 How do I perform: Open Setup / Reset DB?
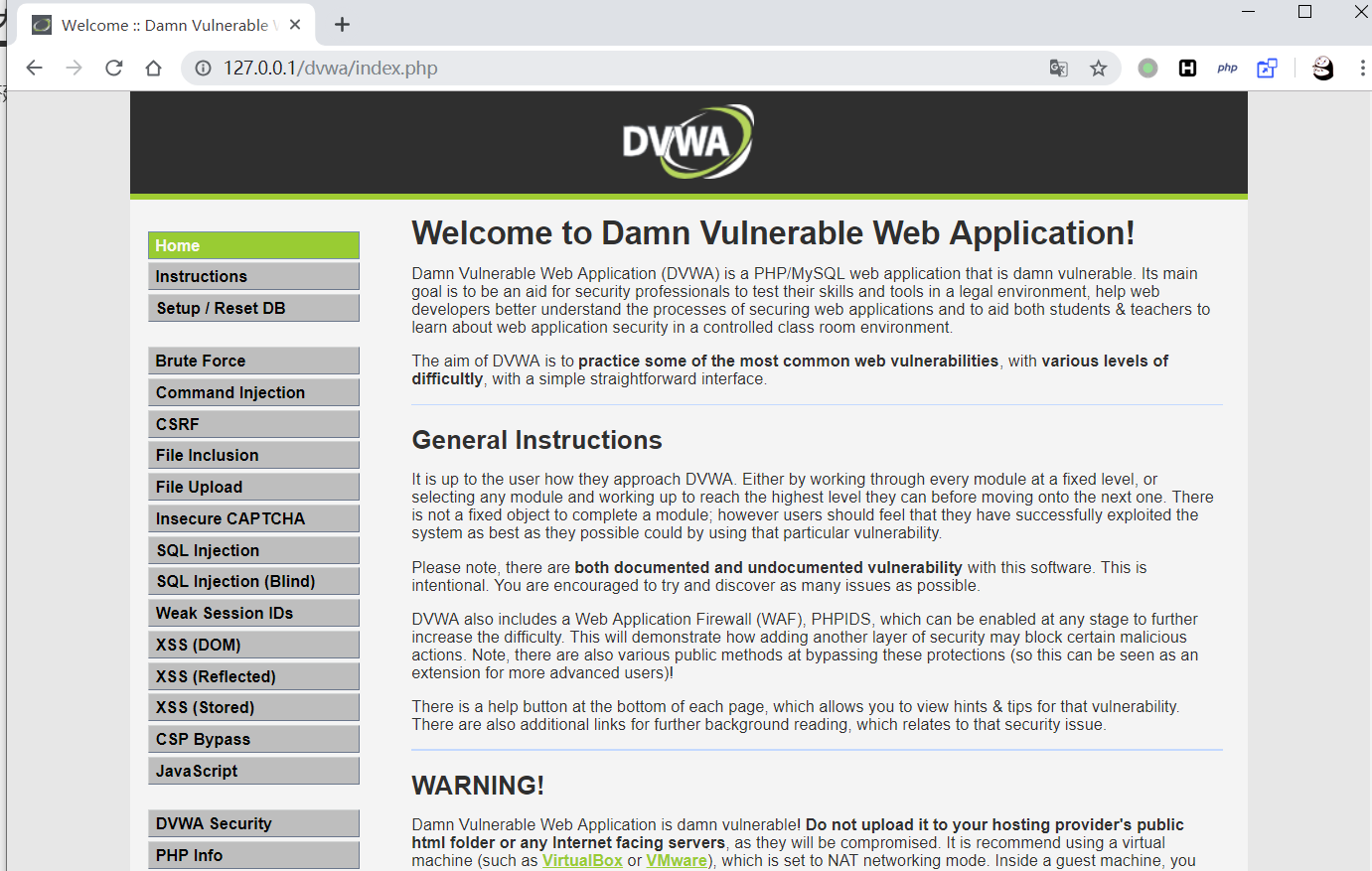(253, 308)
